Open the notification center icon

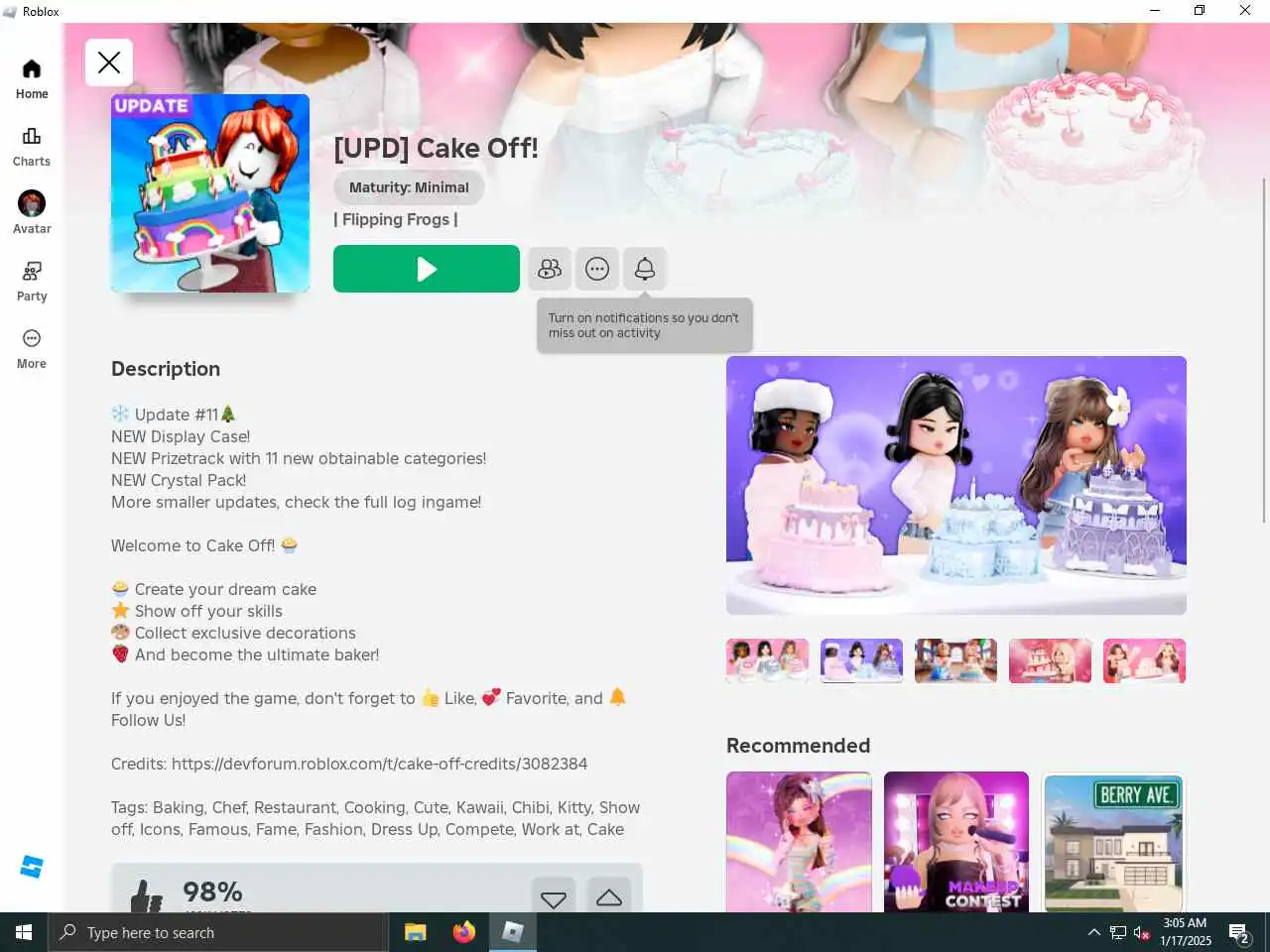pyautogui.click(x=1239, y=932)
